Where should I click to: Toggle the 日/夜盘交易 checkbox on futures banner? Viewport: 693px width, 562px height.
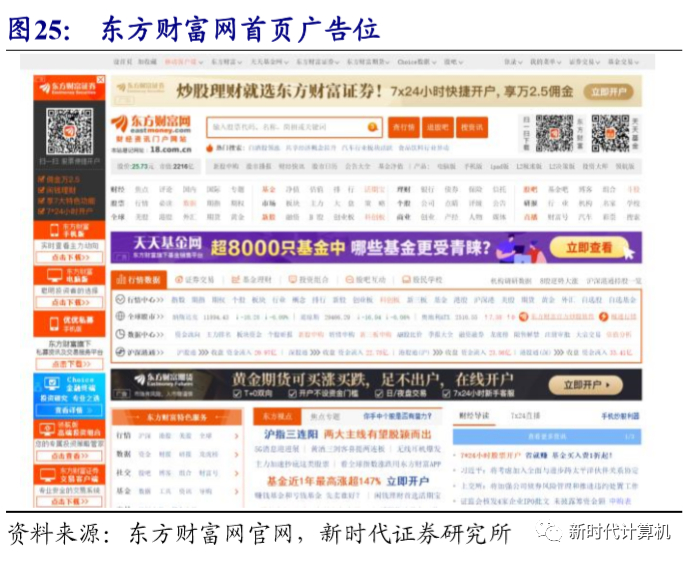(379, 393)
